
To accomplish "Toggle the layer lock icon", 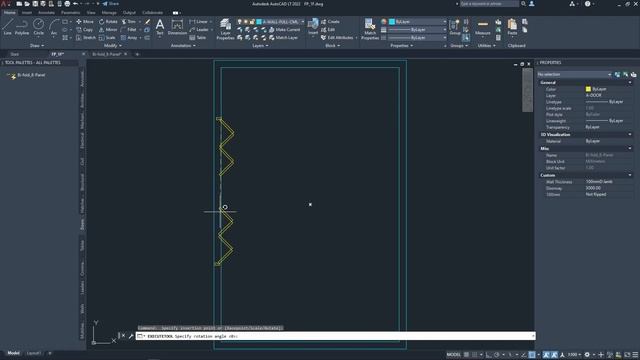I will pos(252,22).
